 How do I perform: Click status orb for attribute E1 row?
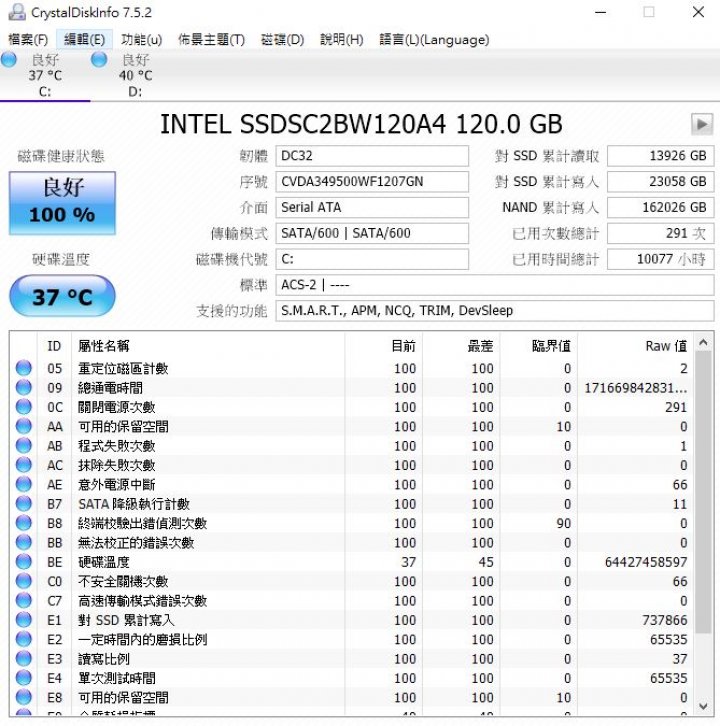[23, 620]
